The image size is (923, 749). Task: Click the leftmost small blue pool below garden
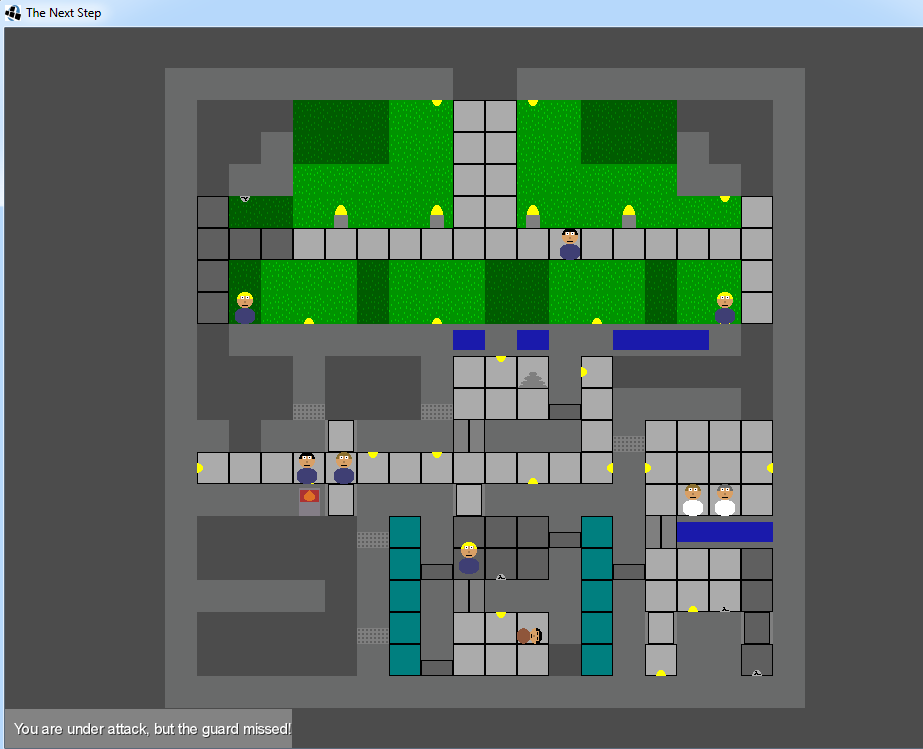[x=469, y=340]
